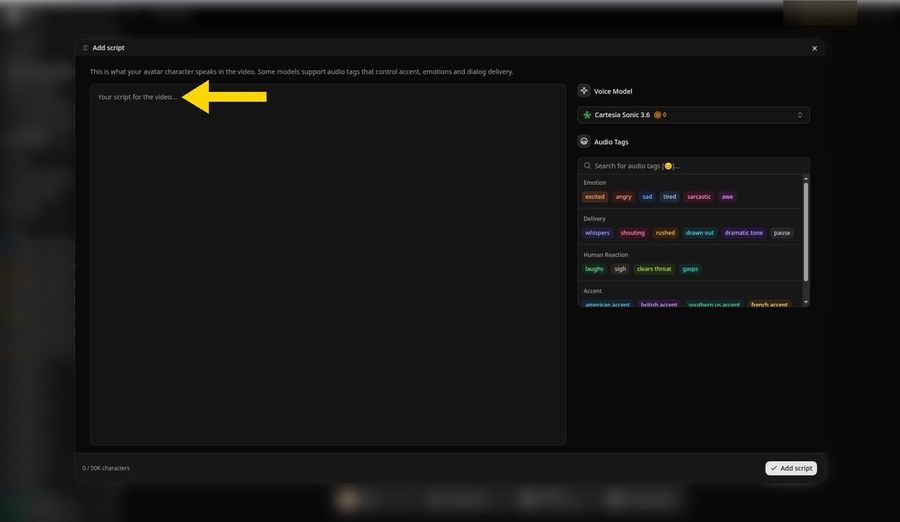Click the coin credit icon beside Cartesia Sonic

click(657, 115)
